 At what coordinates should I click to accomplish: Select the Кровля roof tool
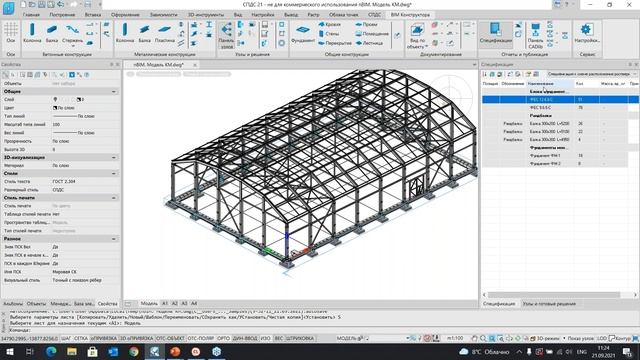[330, 24]
